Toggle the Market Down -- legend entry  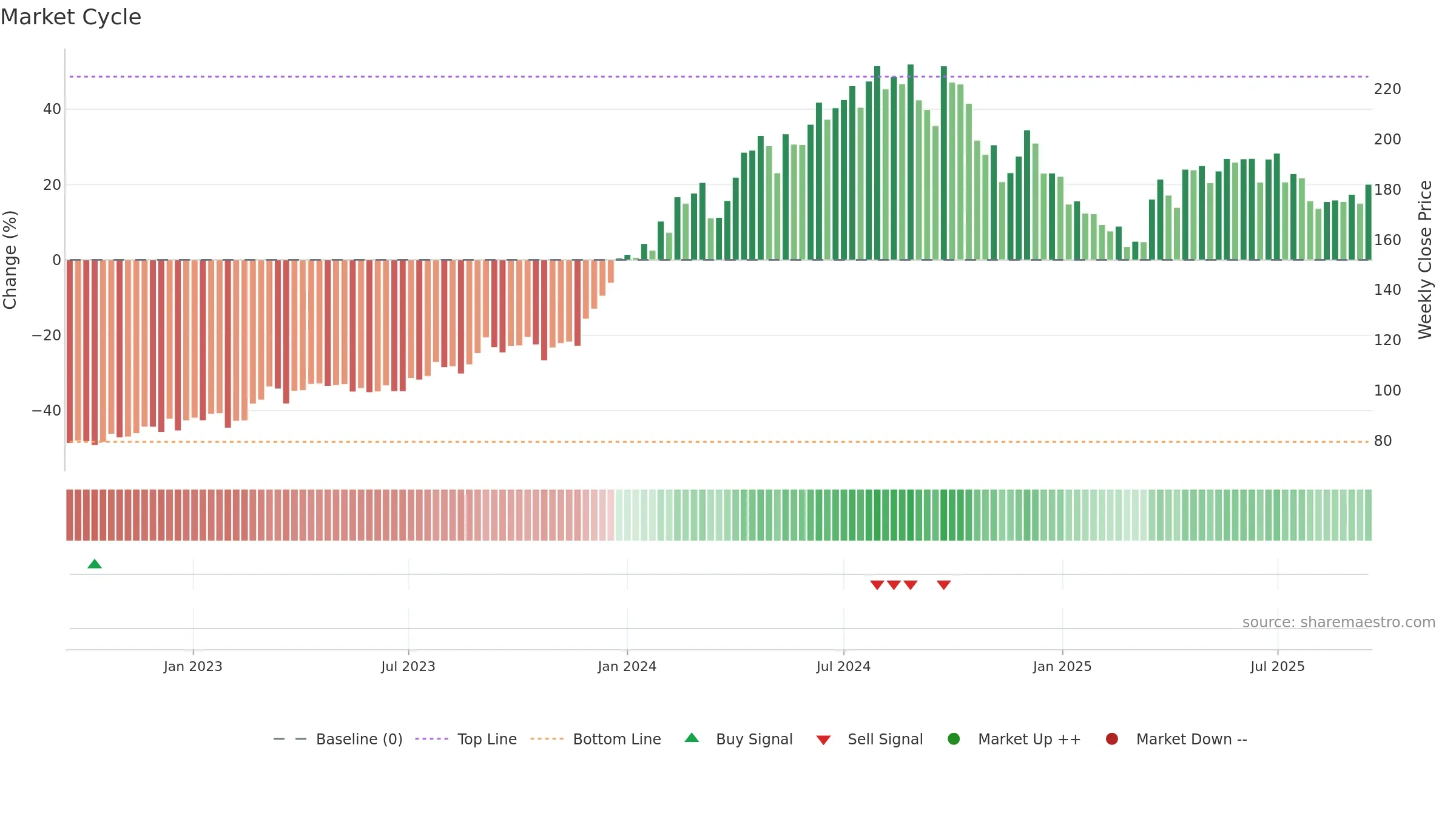(x=1176, y=739)
